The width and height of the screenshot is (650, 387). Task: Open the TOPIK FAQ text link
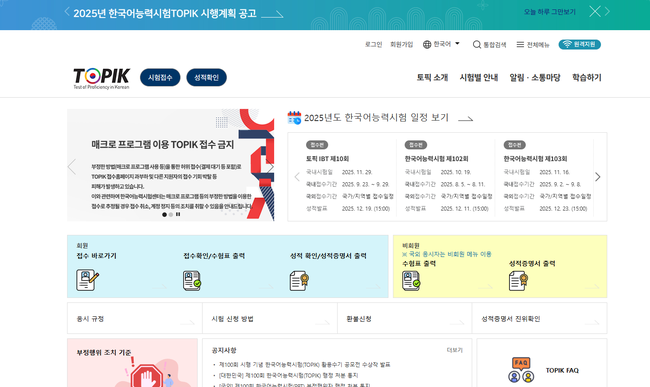pos(562,370)
